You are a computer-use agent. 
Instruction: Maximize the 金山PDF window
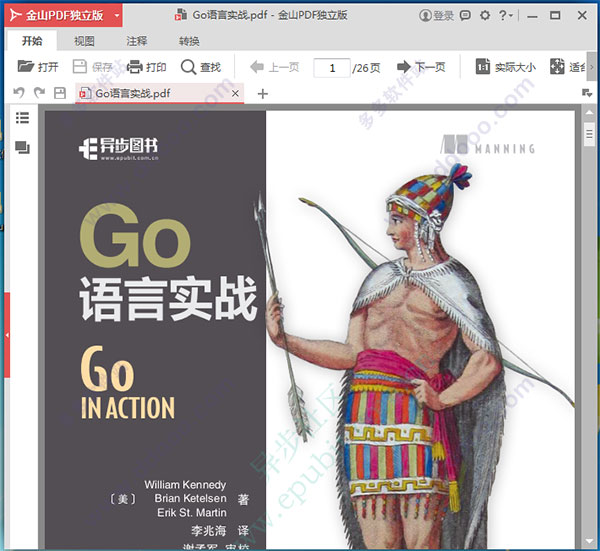(555, 15)
